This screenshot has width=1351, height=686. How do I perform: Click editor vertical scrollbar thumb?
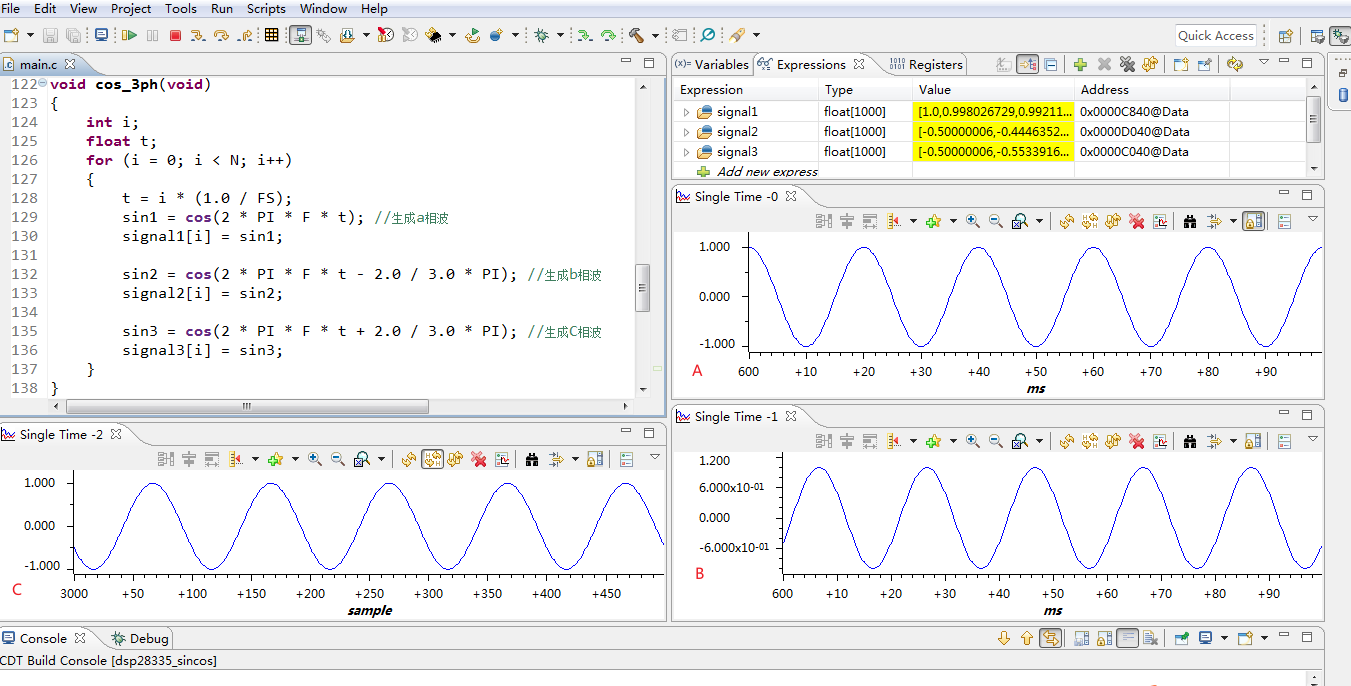click(x=643, y=288)
